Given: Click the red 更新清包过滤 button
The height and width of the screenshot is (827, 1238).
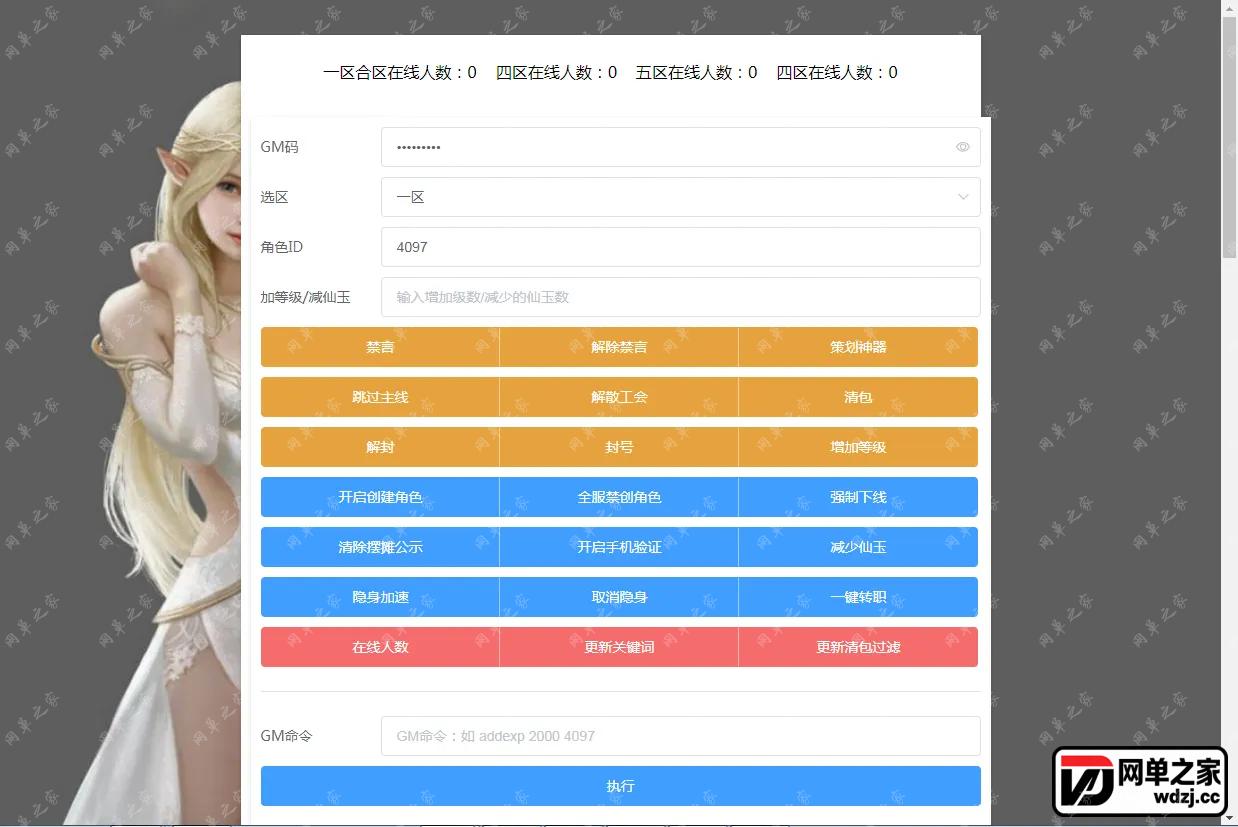Looking at the screenshot, I should click(x=858, y=647).
